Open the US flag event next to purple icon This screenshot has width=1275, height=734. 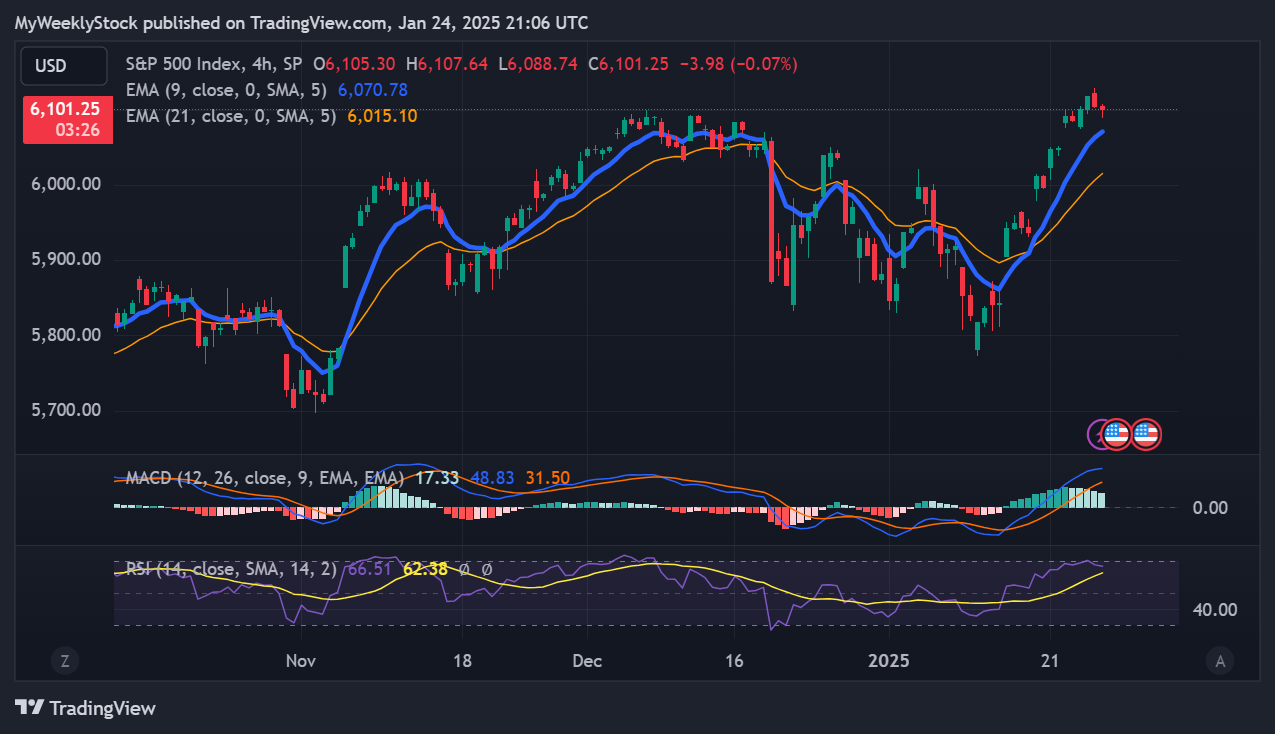[x=1117, y=434]
